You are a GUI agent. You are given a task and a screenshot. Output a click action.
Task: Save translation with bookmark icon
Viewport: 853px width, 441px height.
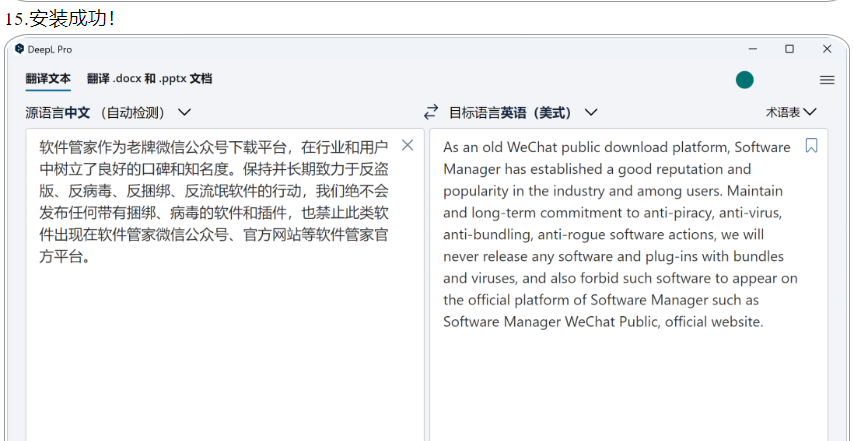click(x=811, y=145)
